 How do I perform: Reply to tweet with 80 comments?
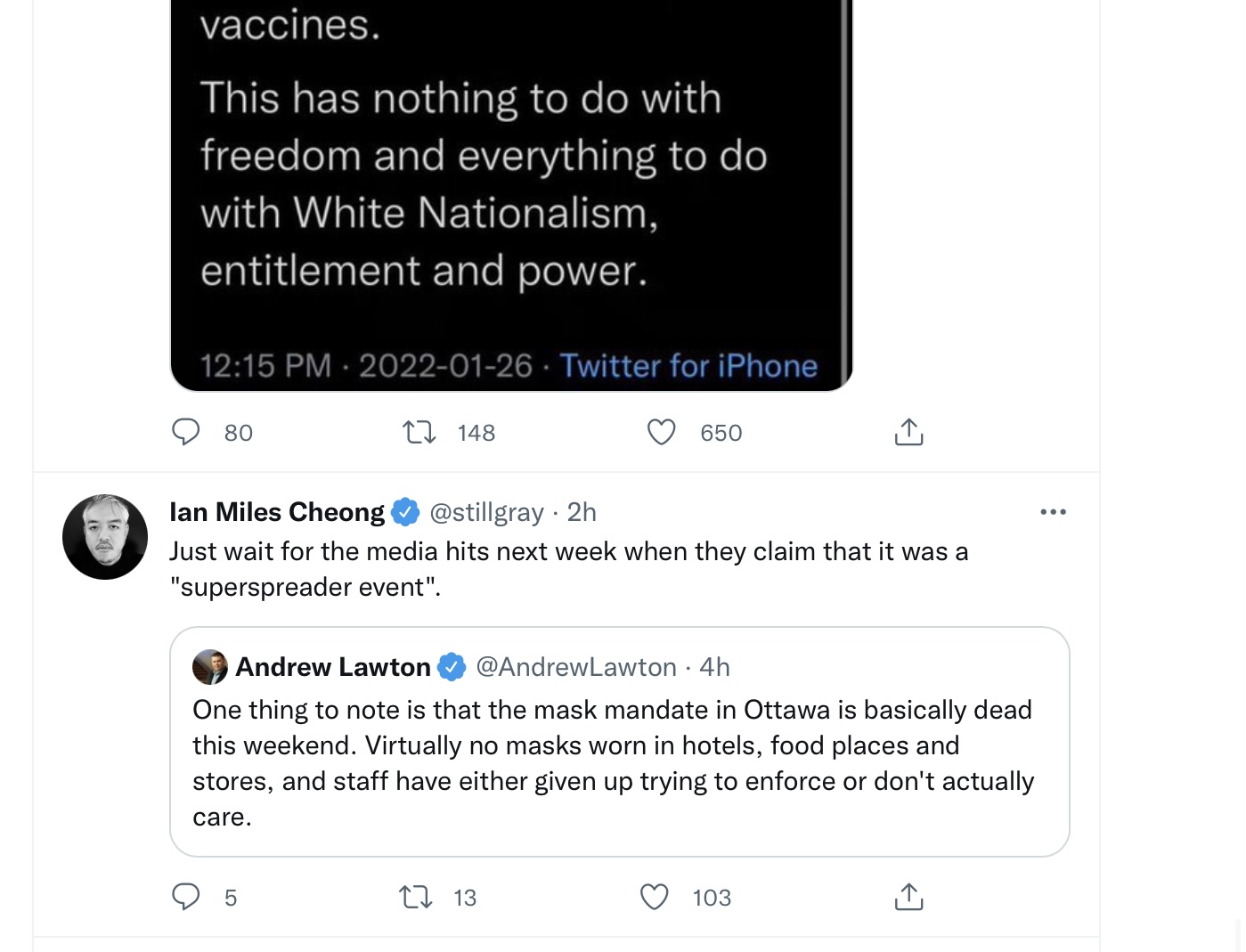[186, 432]
